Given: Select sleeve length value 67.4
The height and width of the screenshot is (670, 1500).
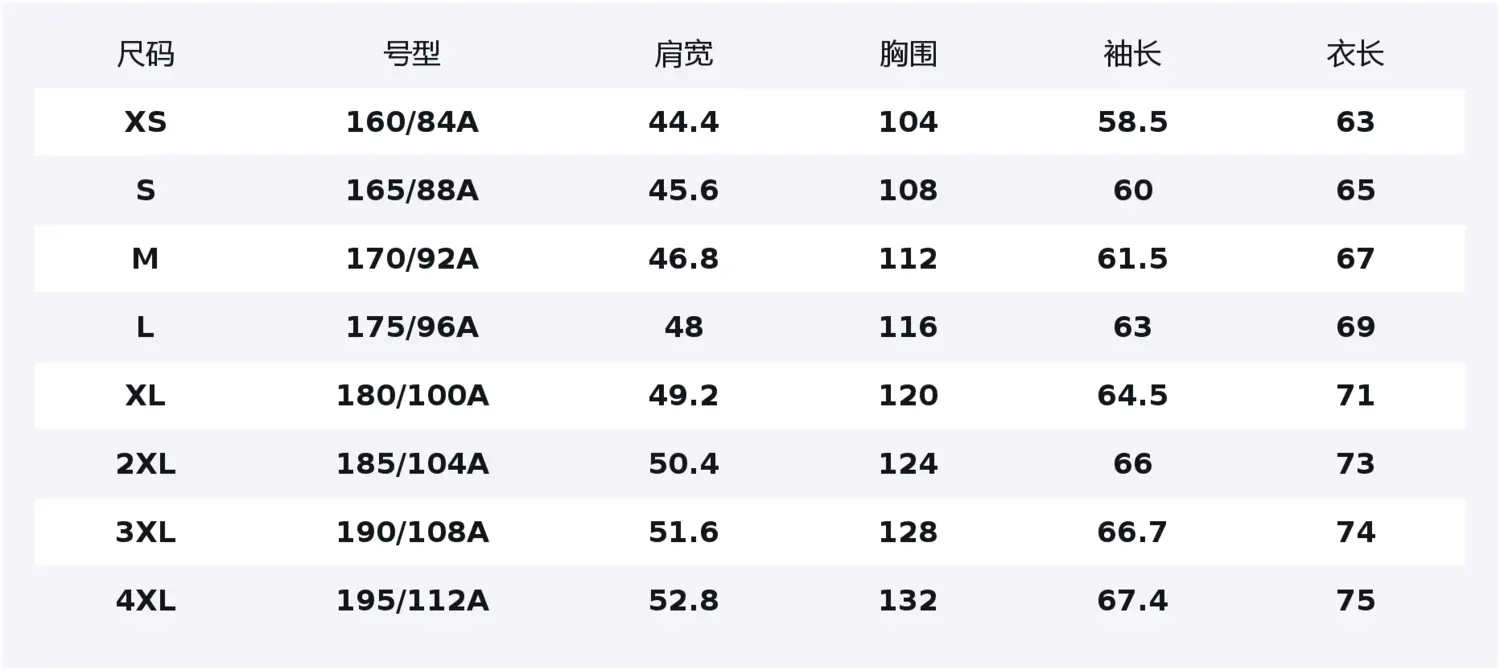Looking at the screenshot, I should 1132,601.
